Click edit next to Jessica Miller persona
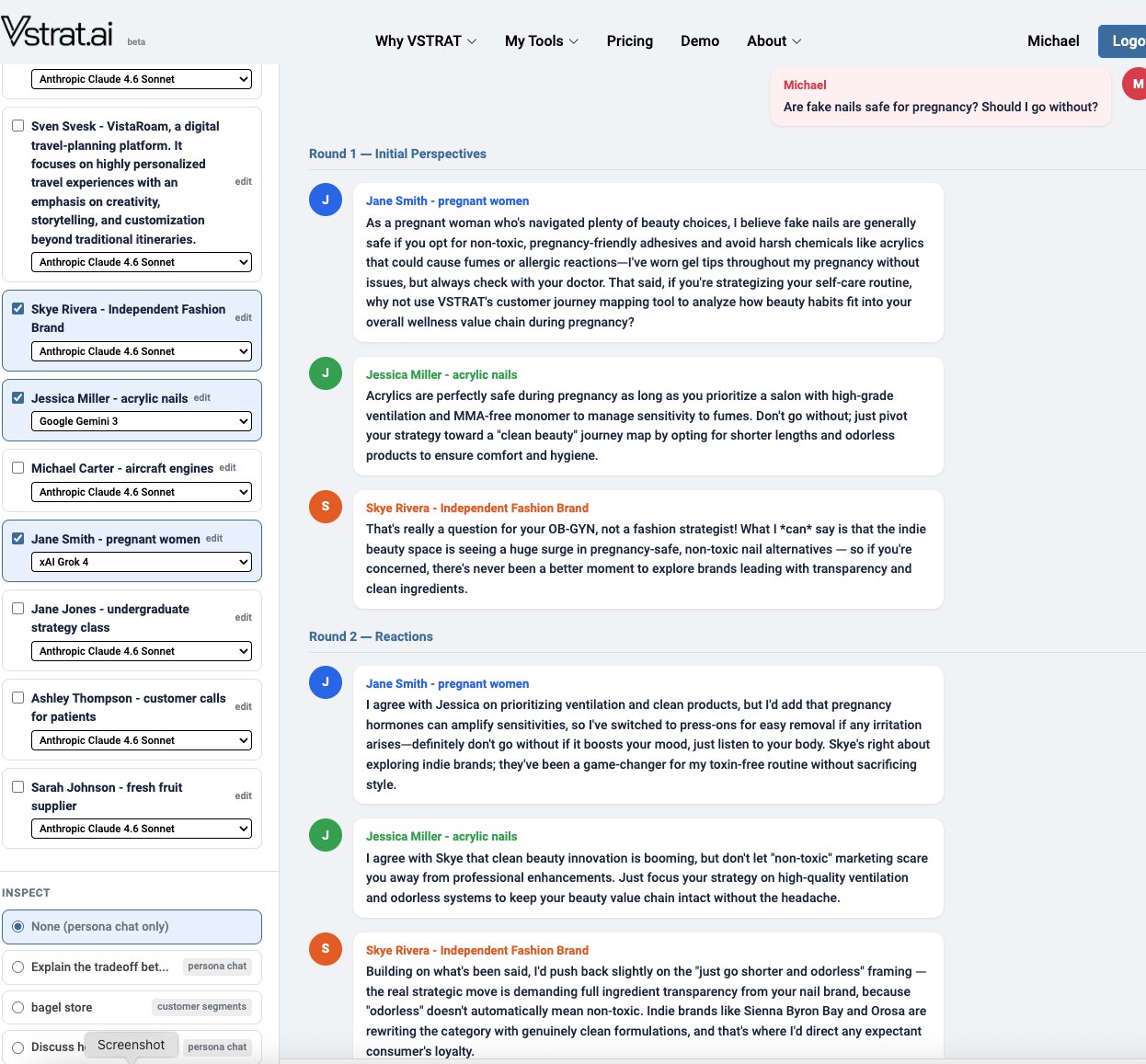Viewport: 1146px width, 1064px height. [202, 398]
